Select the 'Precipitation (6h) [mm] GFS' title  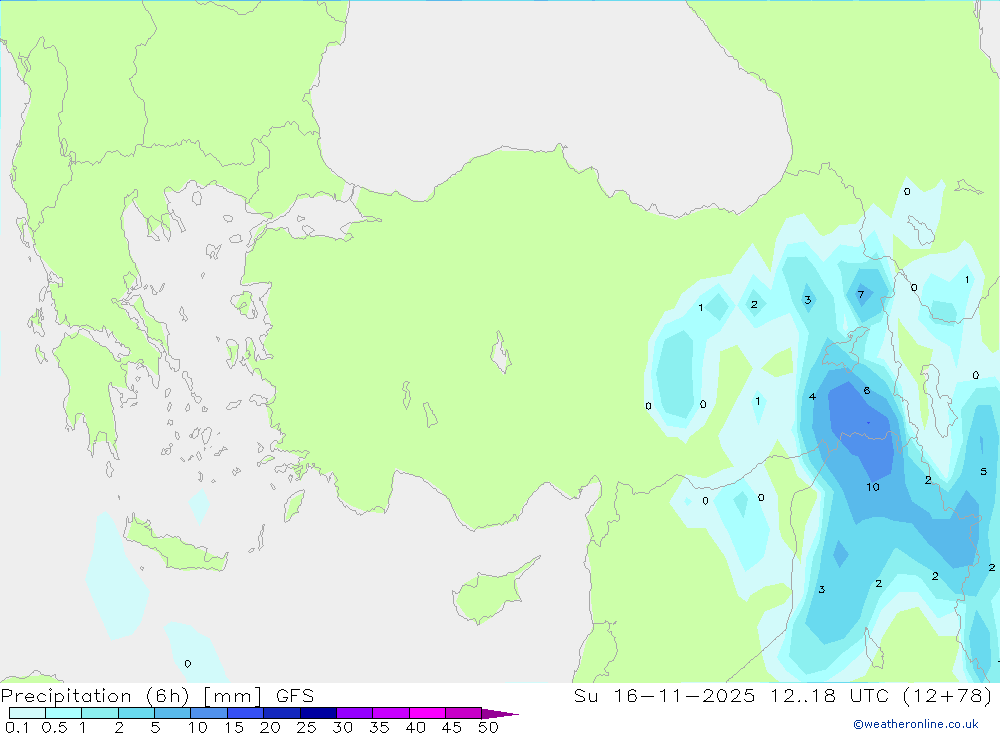coord(157,695)
